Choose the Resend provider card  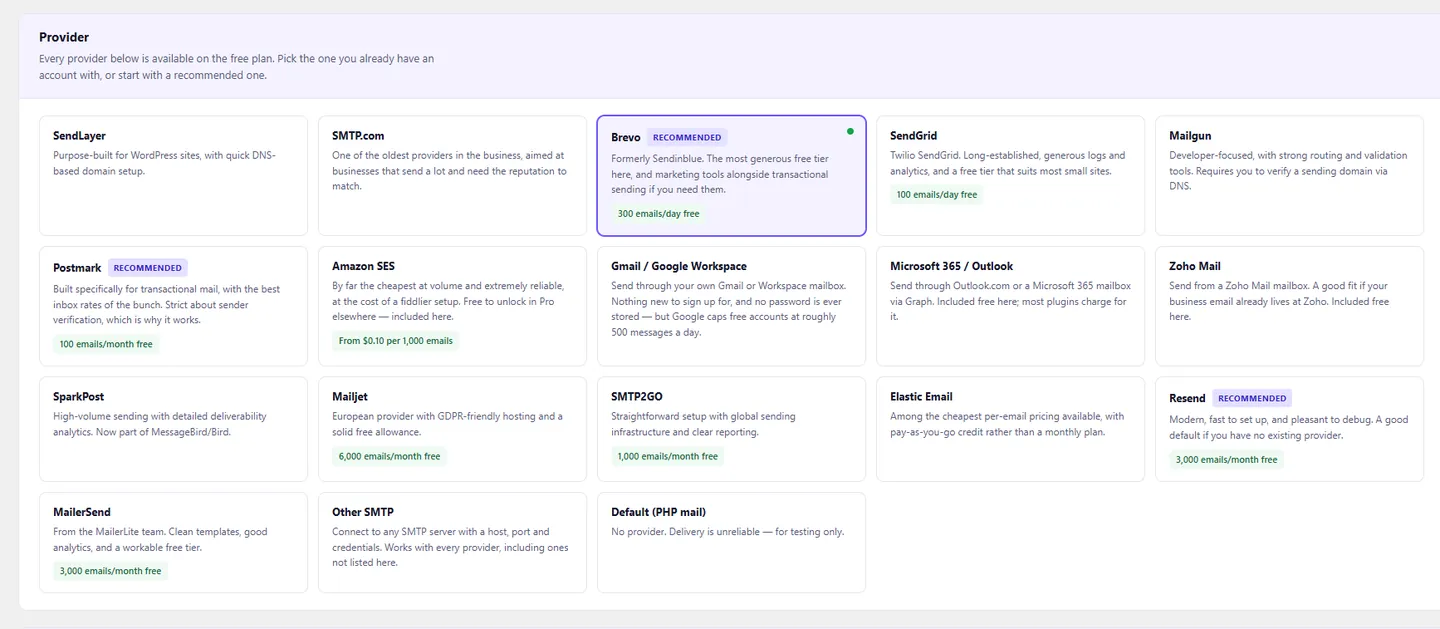1289,429
